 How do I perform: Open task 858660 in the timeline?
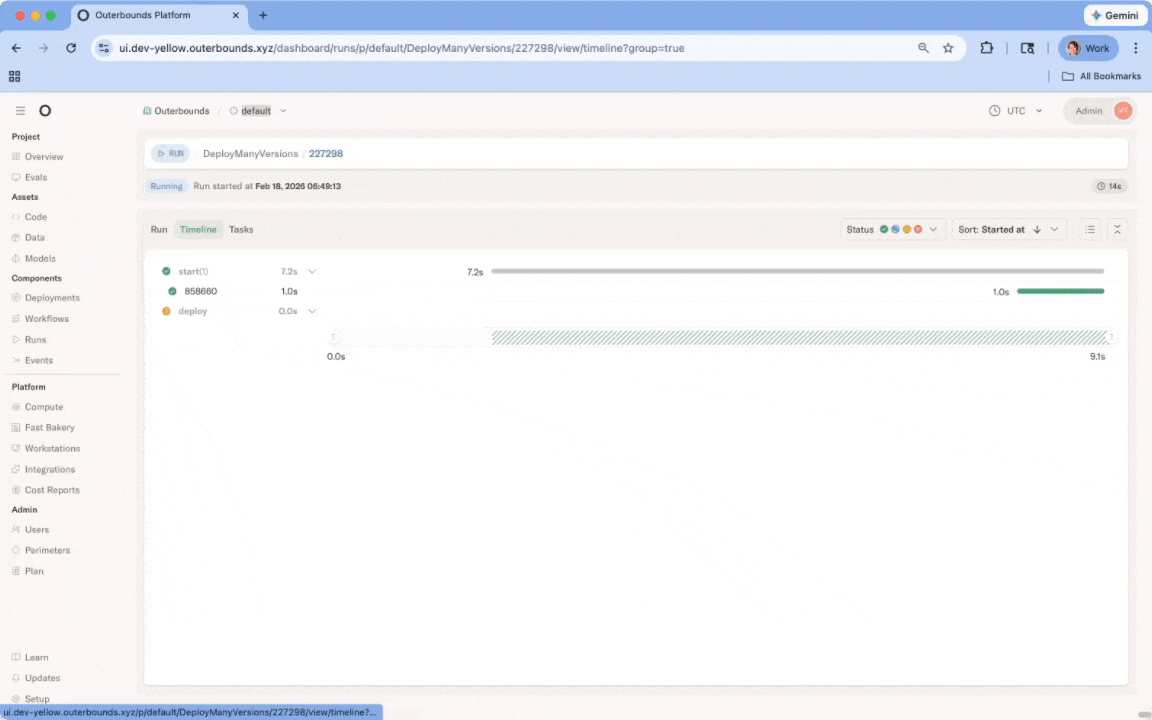[x=201, y=291]
